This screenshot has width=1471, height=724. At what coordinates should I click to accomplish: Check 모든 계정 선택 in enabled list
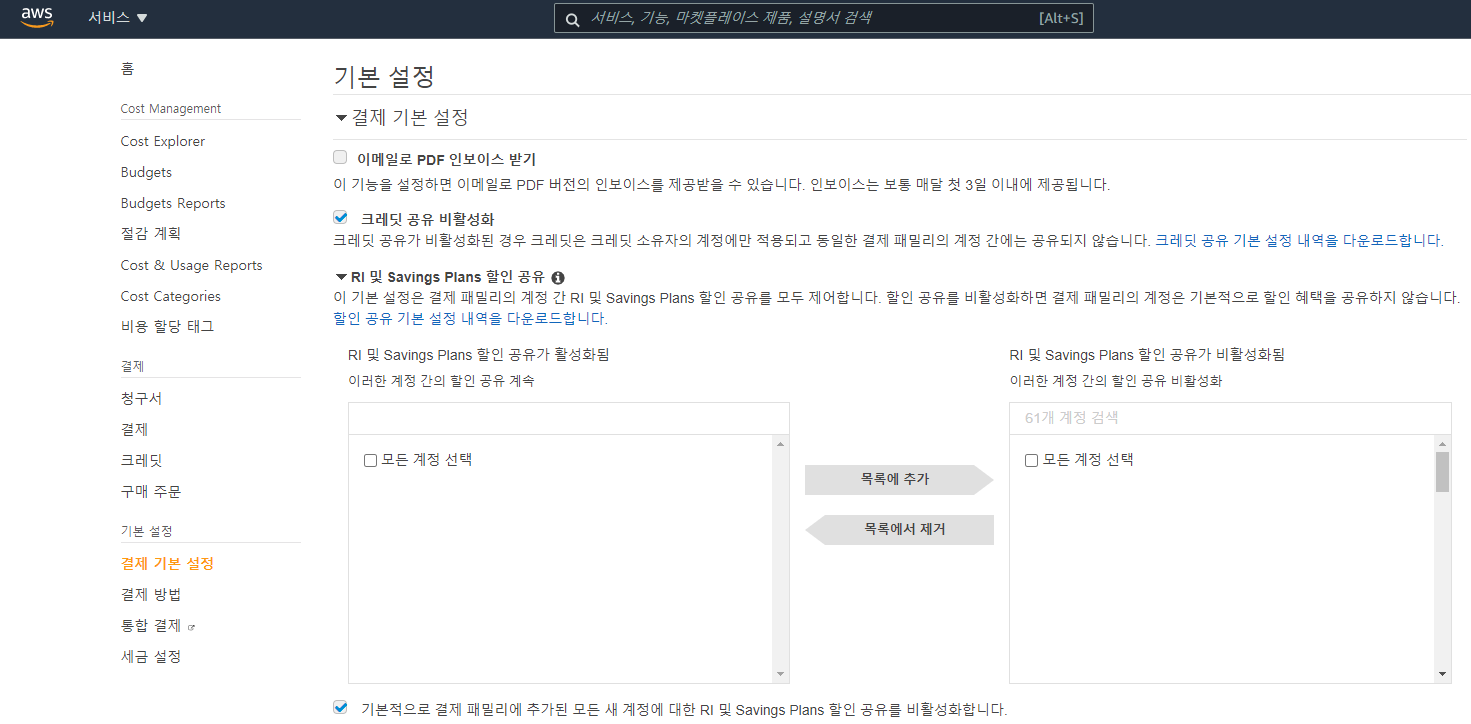pyautogui.click(x=370, y=460)
